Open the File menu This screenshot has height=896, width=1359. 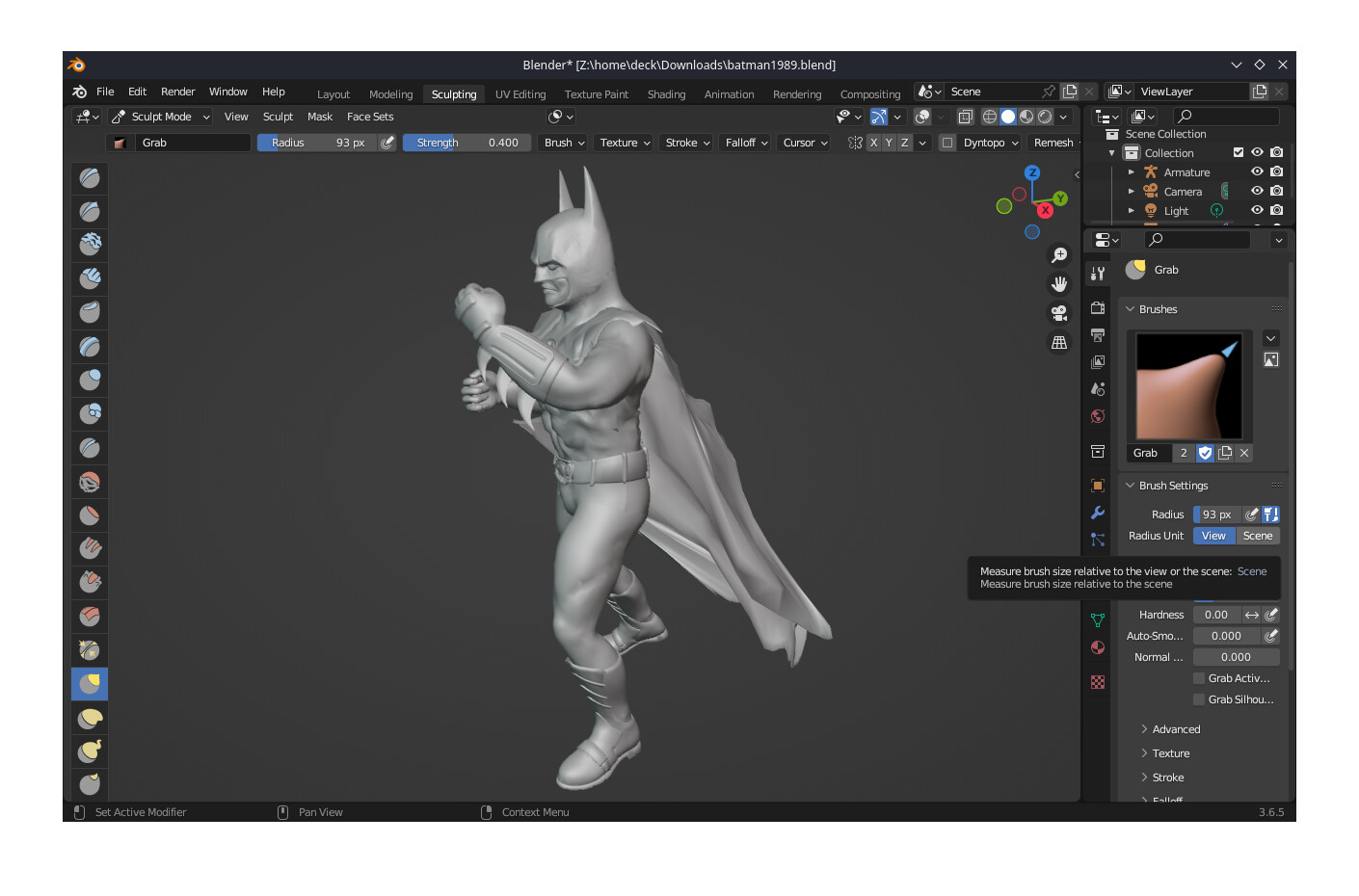pyautogui.click(x=105, y=92)
